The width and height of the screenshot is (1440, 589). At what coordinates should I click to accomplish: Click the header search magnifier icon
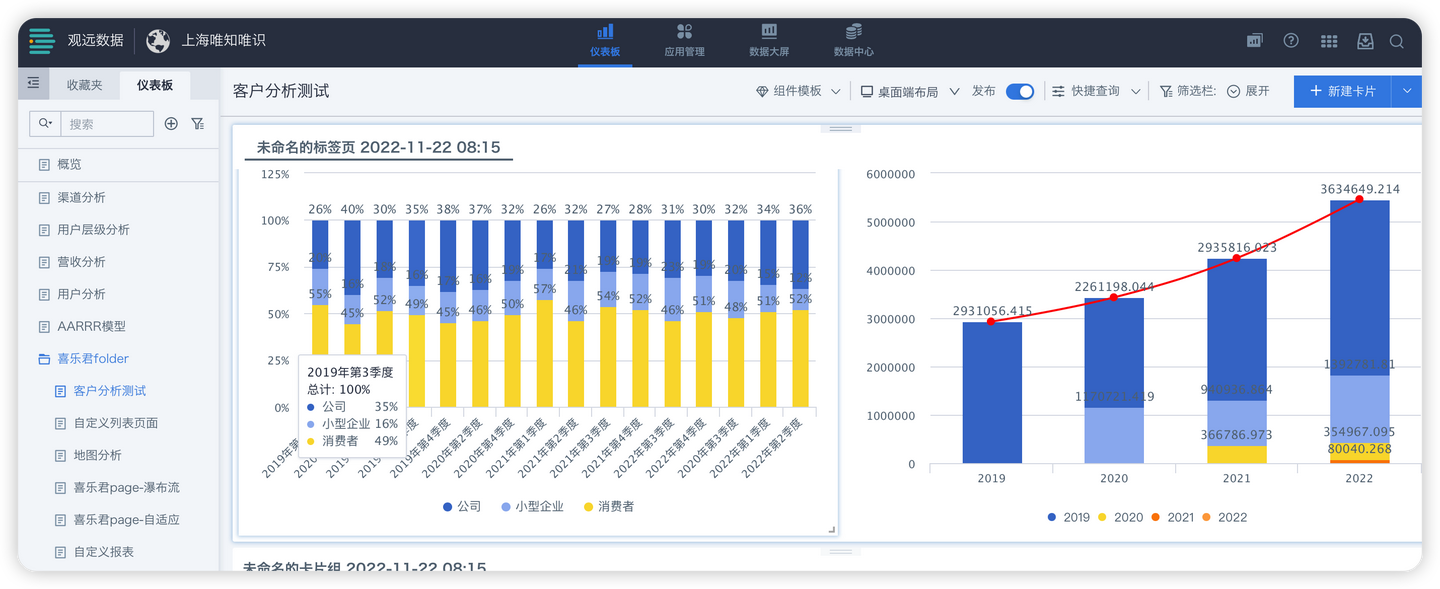[1397, 41]
